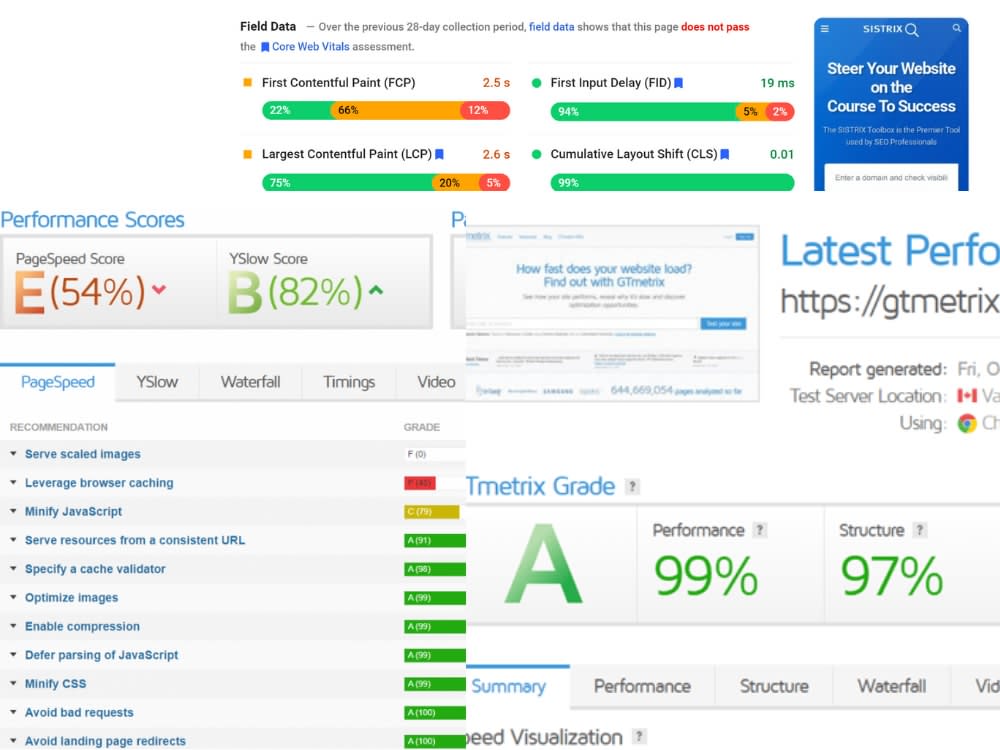
Task: Click bookmark icon beside Largest Contentful Paint
Action: (439, 154)
